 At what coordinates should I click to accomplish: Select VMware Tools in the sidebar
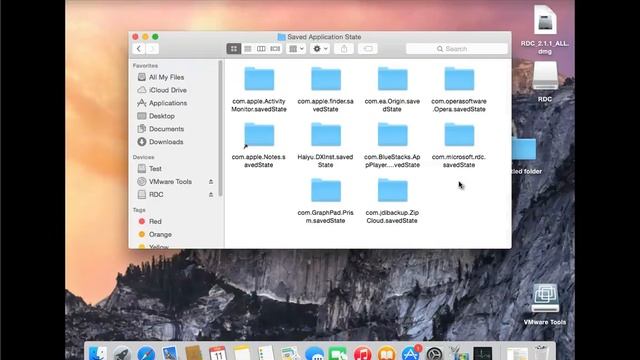click(x=170, y=181)
